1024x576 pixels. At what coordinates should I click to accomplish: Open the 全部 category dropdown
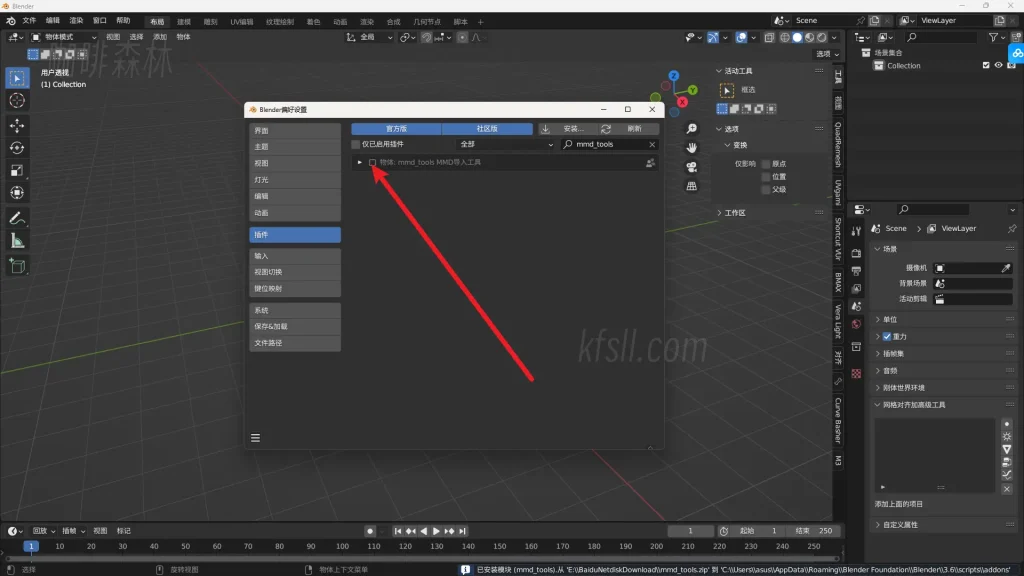(505, 144)
